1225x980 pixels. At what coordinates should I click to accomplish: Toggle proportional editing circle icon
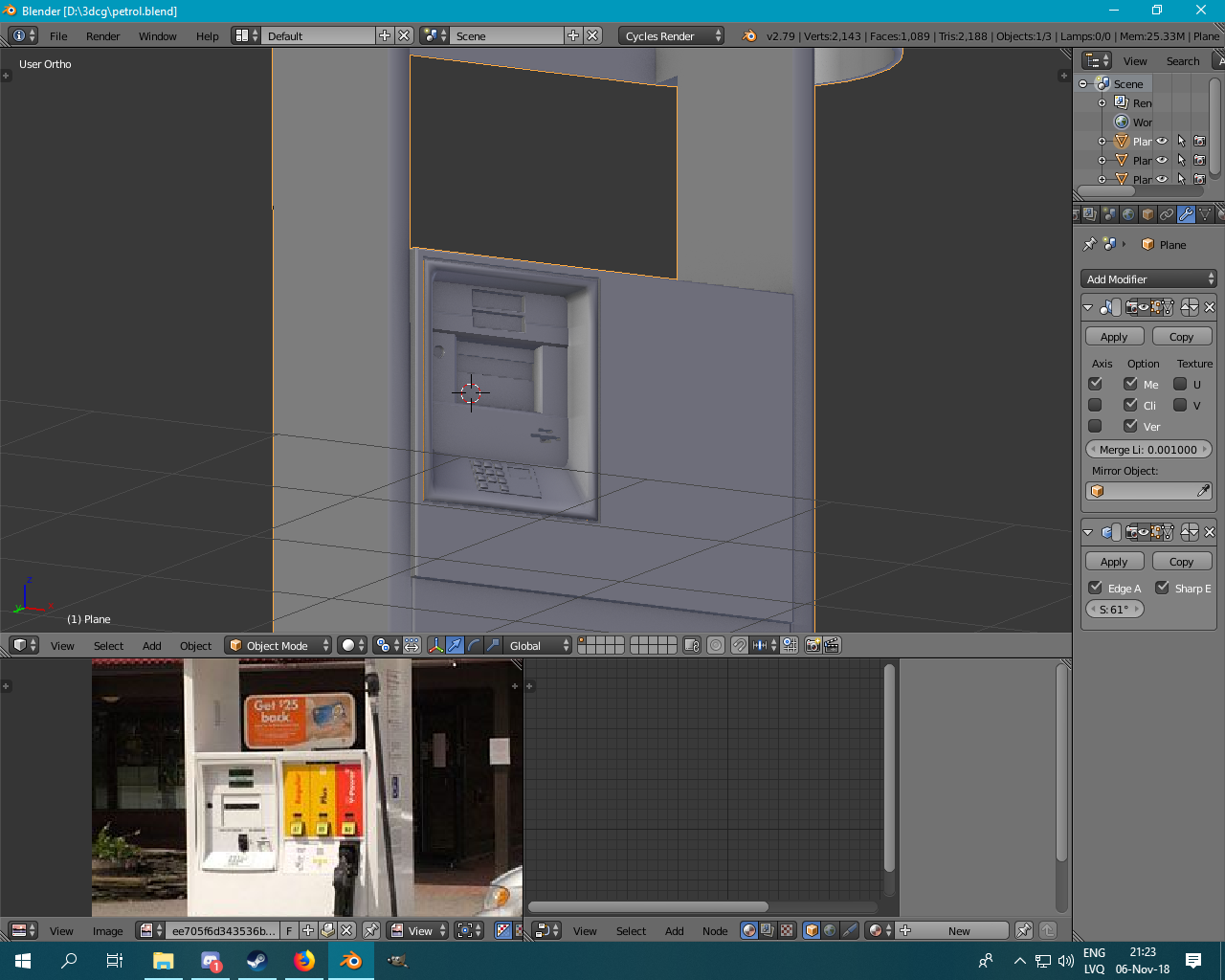pos(716,645)
